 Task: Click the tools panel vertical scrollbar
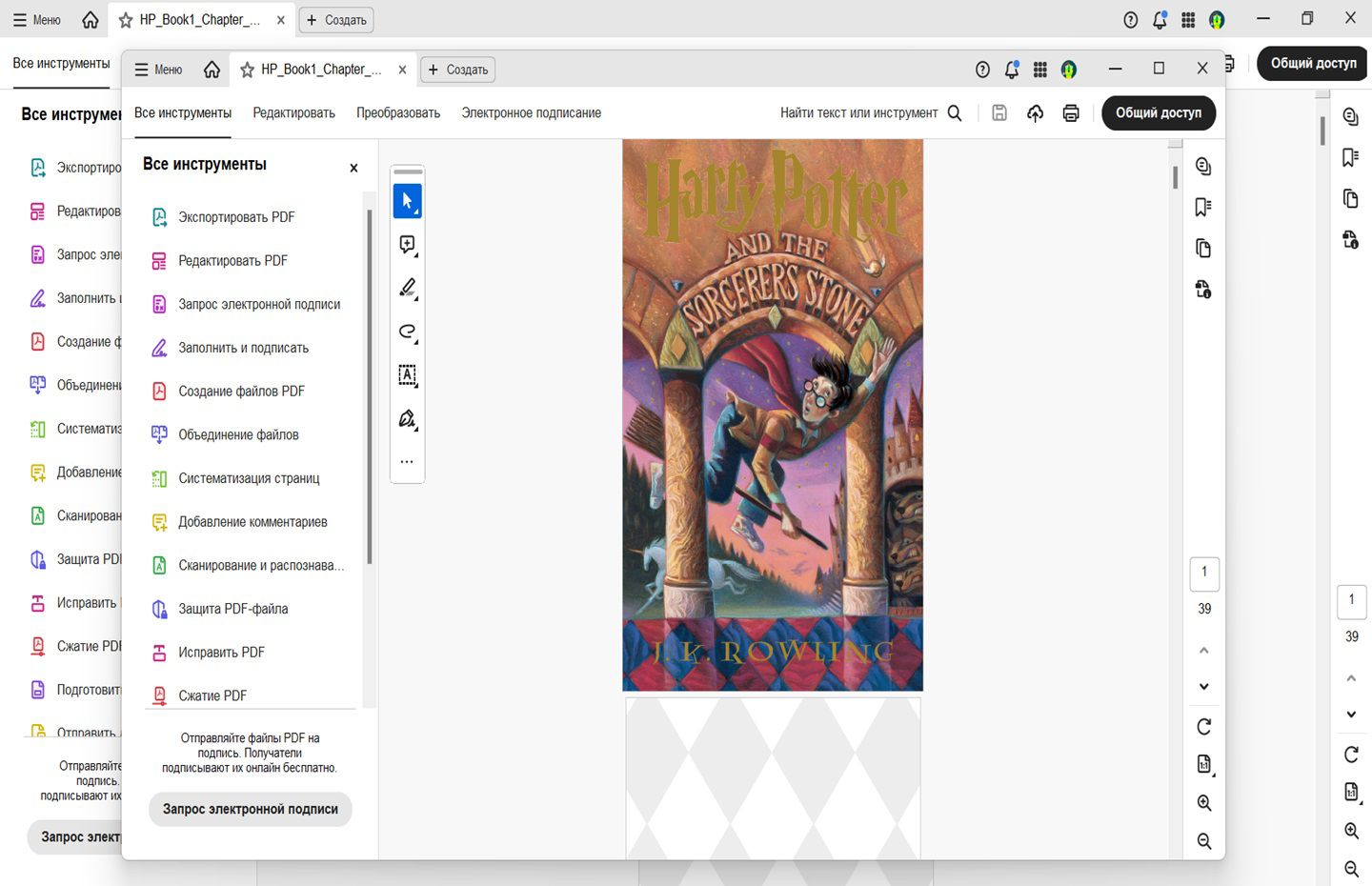click(370, 386)
